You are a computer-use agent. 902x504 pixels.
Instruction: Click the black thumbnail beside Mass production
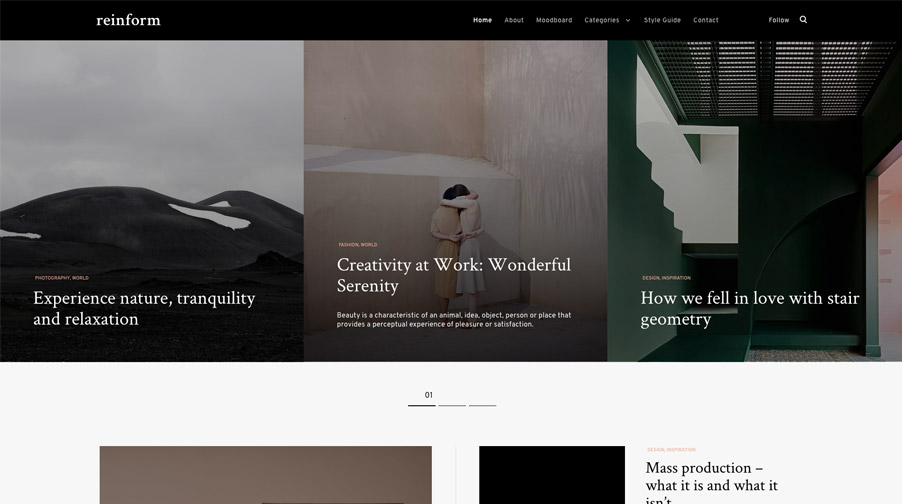click(552, 475)
